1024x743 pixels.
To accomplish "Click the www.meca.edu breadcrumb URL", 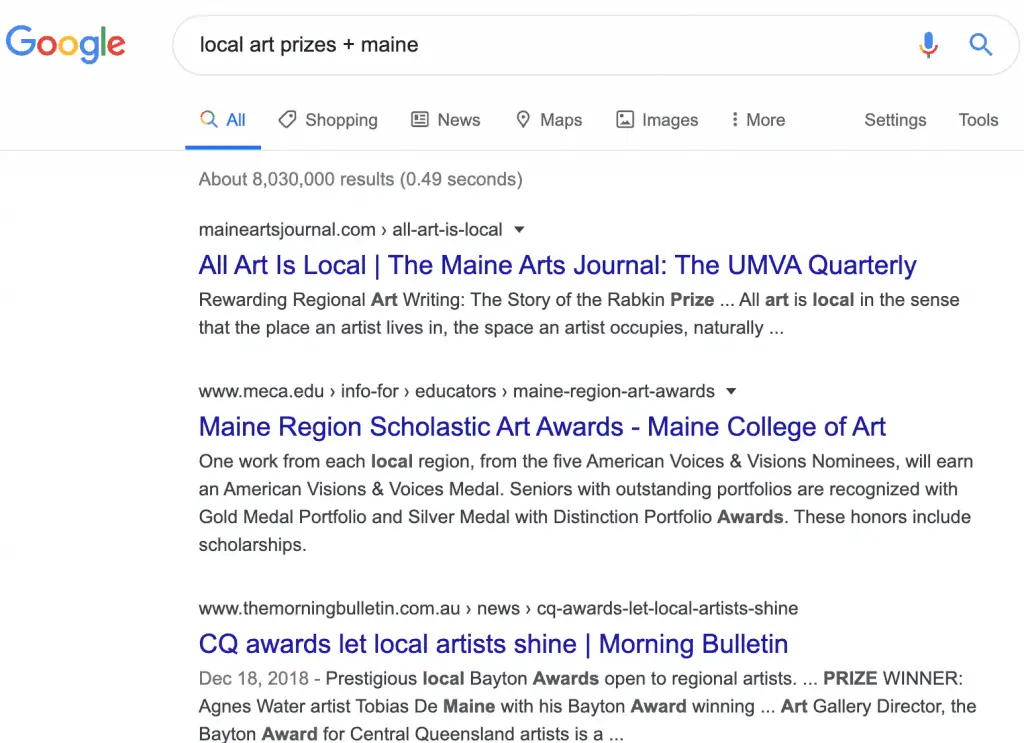I will pos(456,391).
